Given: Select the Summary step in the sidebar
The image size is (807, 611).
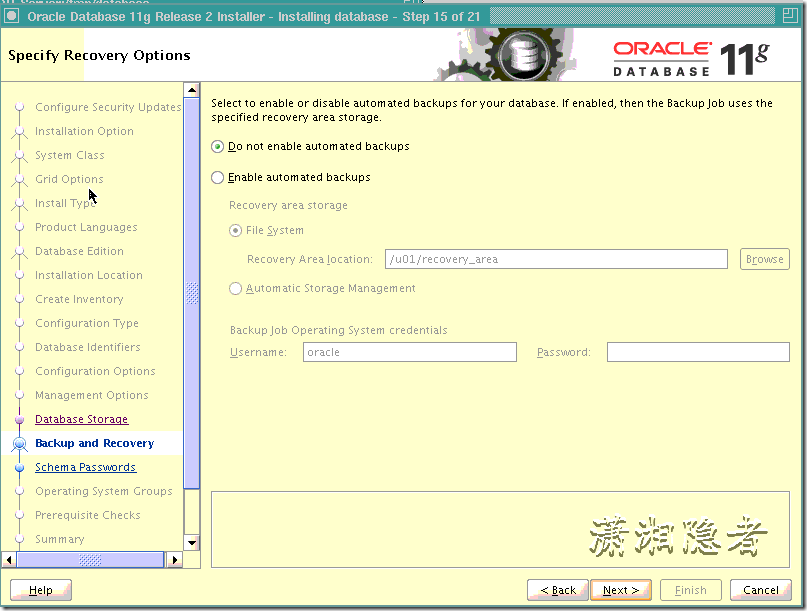Looking at the screenshot, I should pos(59,539).
